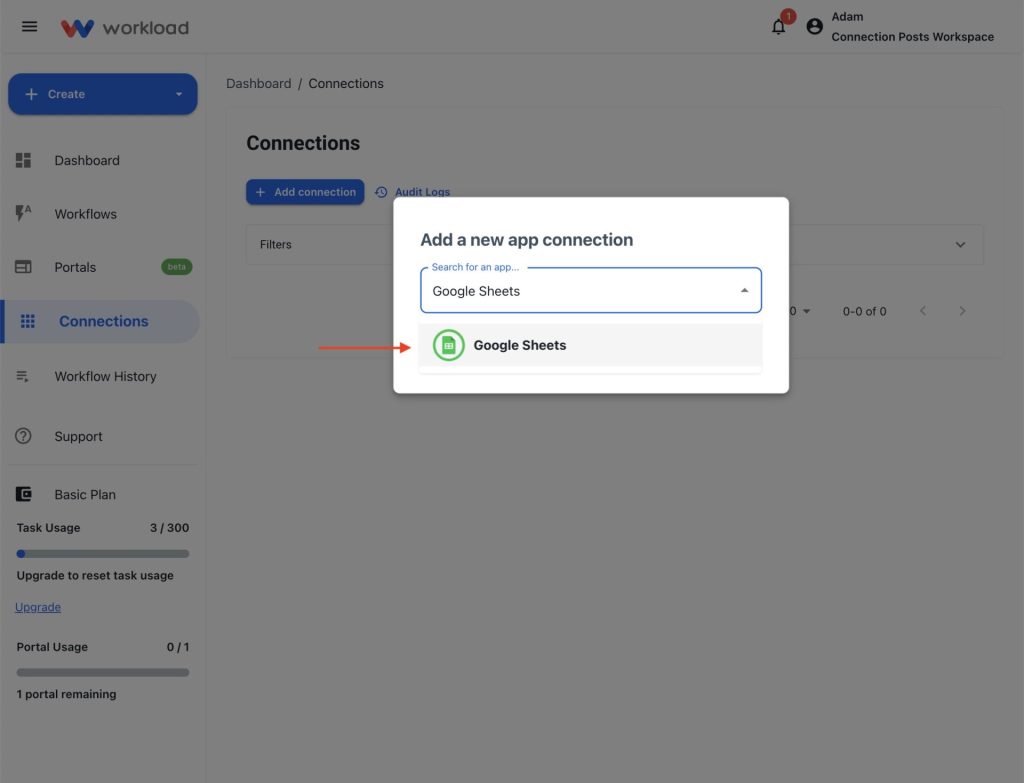Expand the Filters panel chevron
The image size is (1024, 783).
(x=960, y=245)
